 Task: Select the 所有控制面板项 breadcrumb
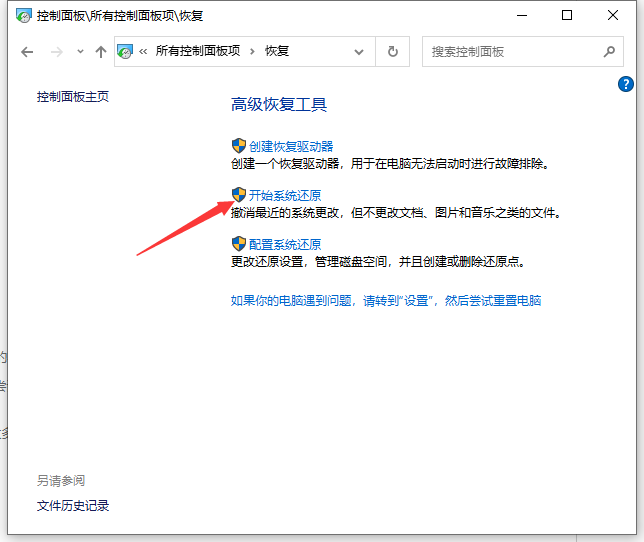[197, 51]
